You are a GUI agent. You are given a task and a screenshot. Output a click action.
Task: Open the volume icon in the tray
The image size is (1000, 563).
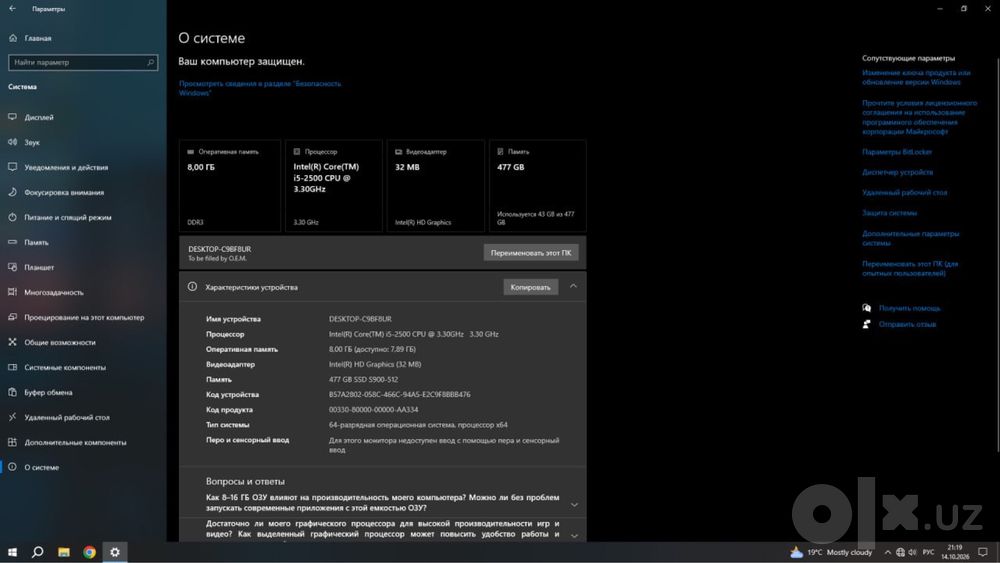[x=912, y=552]
